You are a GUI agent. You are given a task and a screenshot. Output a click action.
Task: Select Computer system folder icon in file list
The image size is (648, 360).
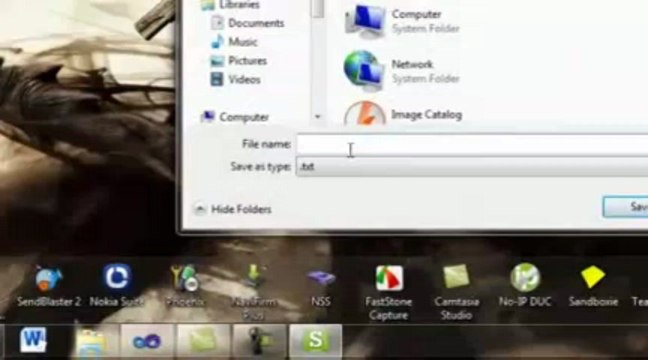(x=364, y=21)
